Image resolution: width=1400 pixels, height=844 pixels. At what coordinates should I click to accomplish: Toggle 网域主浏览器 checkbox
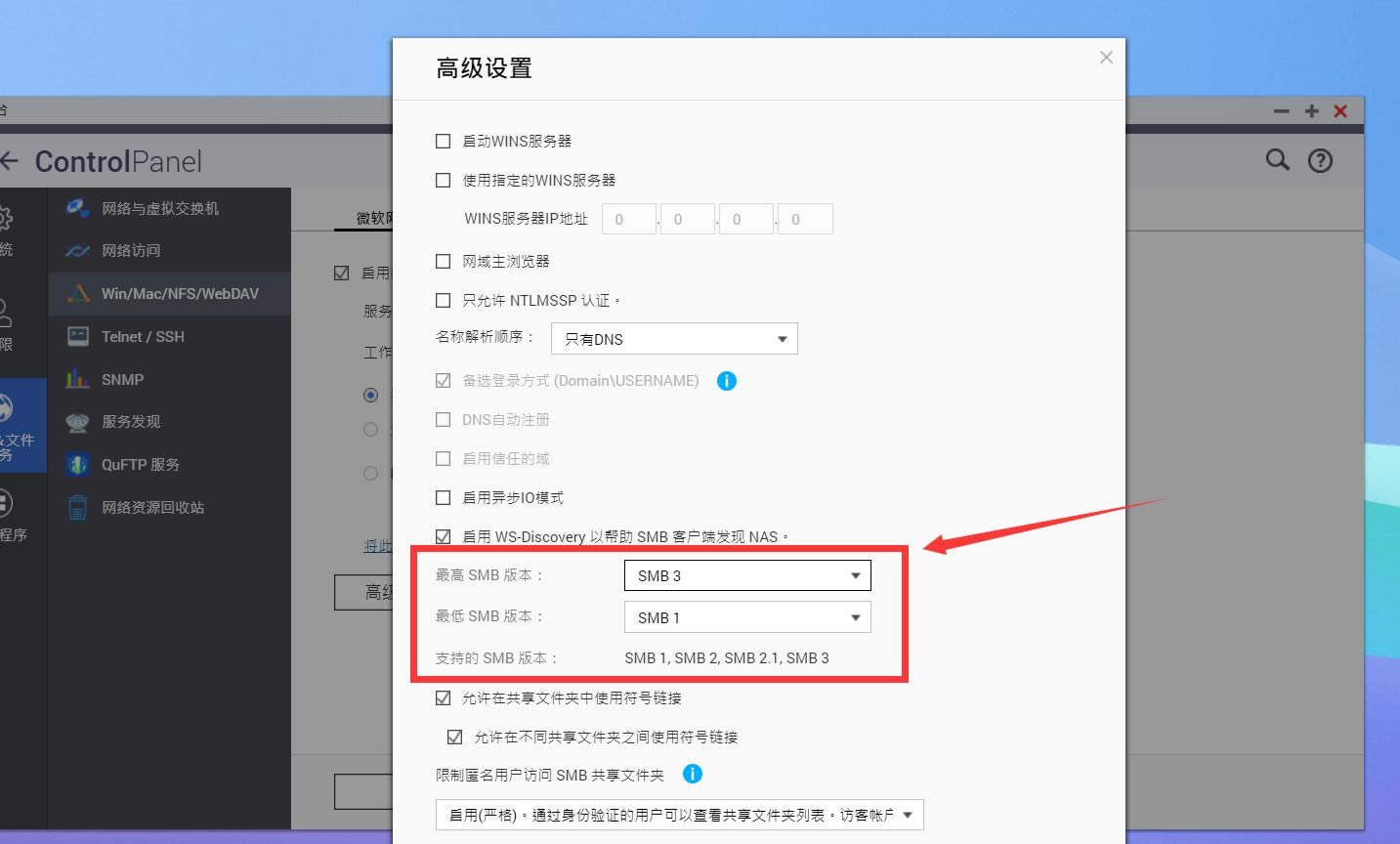443,261
